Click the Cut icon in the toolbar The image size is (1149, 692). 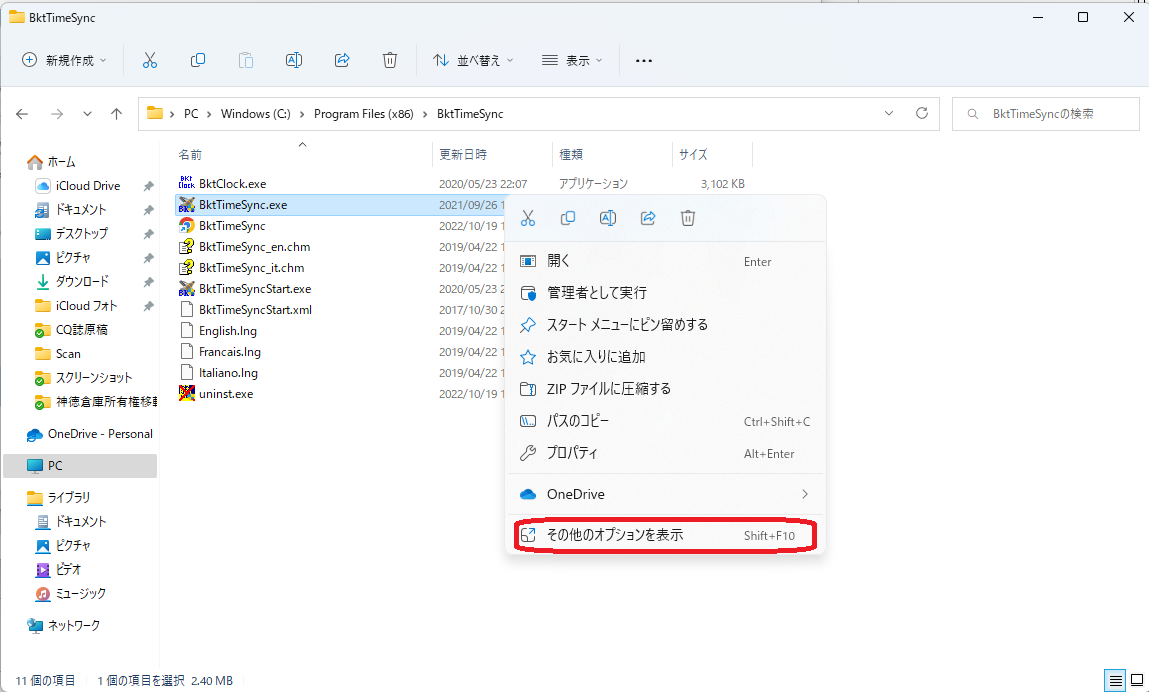tap(149, 60)
